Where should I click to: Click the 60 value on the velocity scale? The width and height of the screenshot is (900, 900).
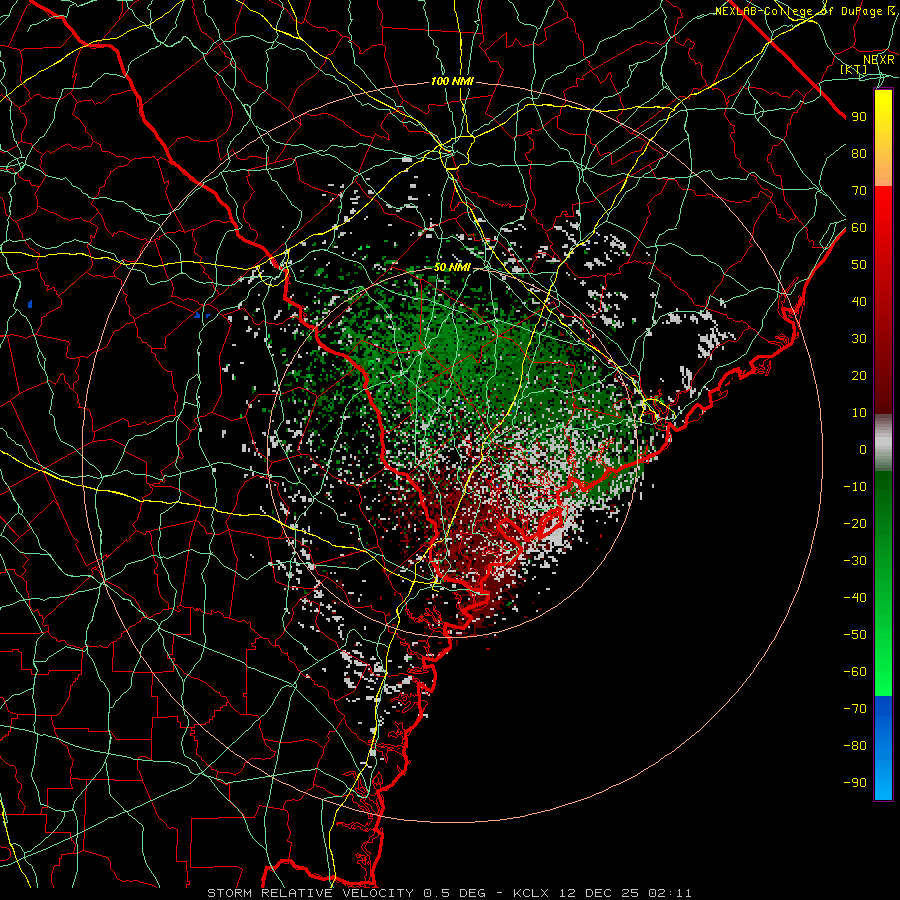click(x=859, y=227)
